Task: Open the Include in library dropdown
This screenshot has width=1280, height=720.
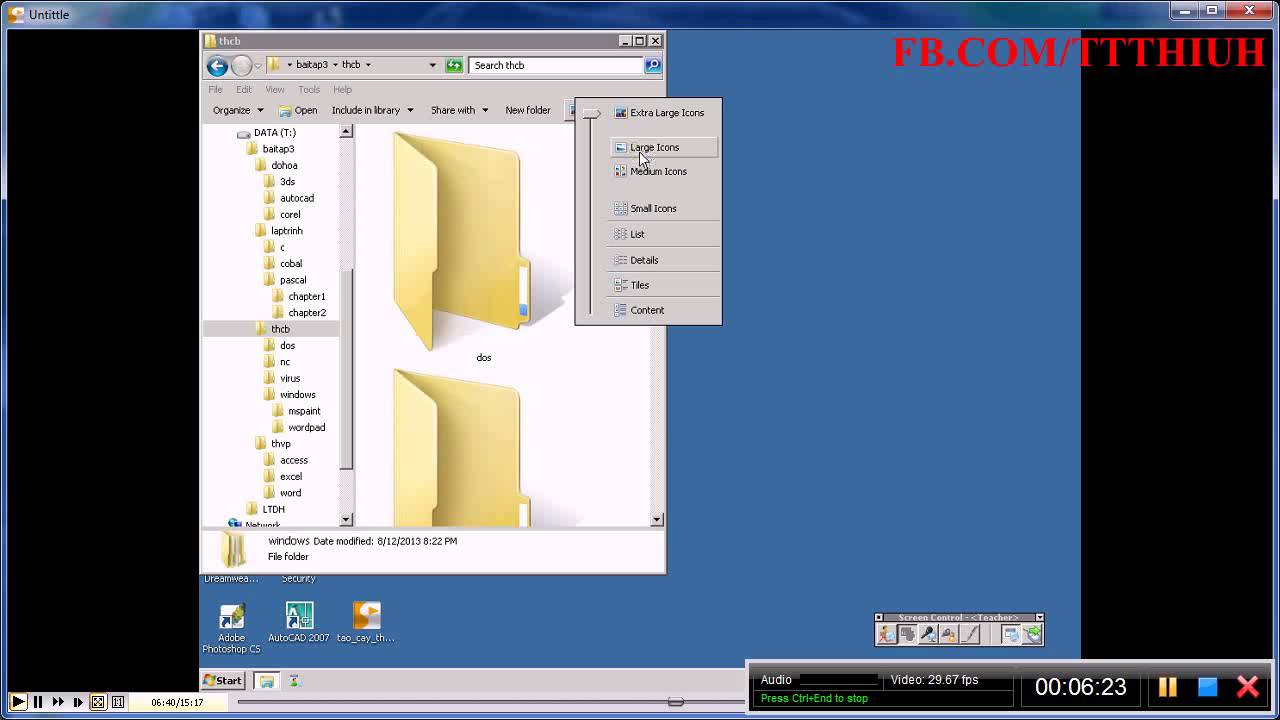Action: [372, 110]
